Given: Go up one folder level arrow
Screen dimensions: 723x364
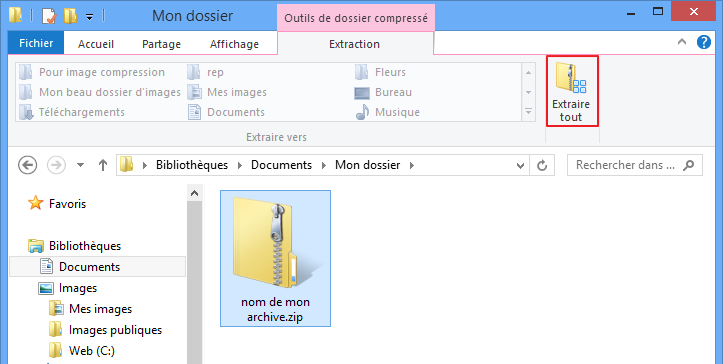Looking at the screenshot, I should (x=103, y=165).
